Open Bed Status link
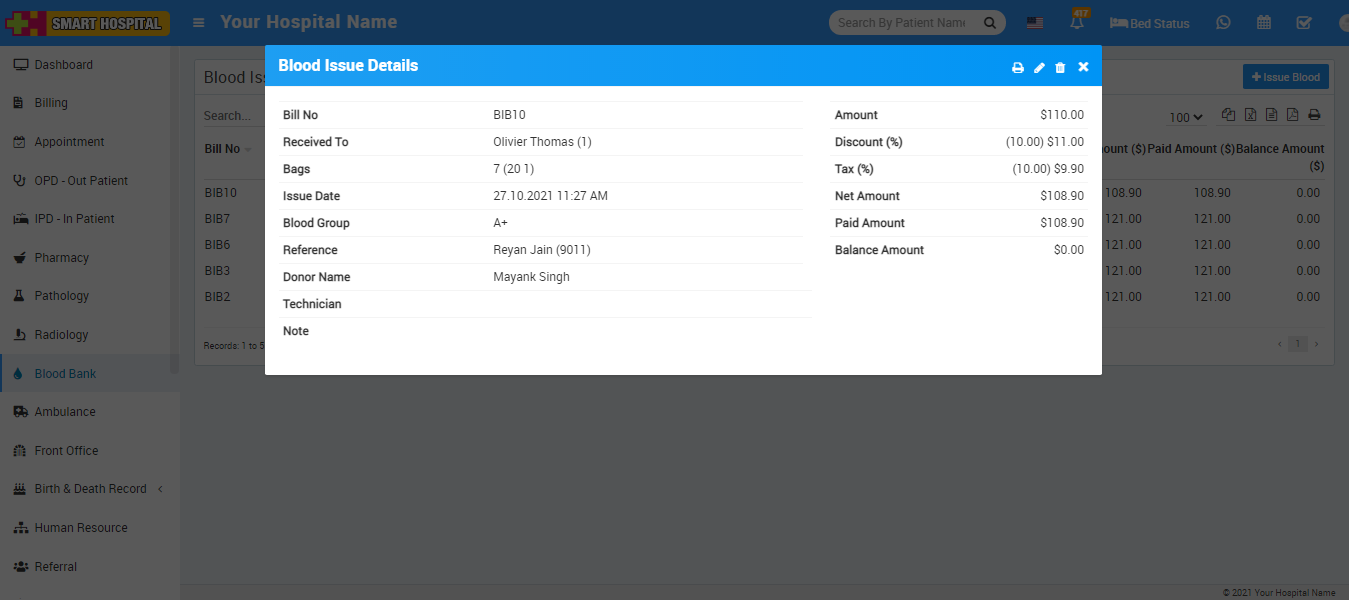 tap(1150, 23)
